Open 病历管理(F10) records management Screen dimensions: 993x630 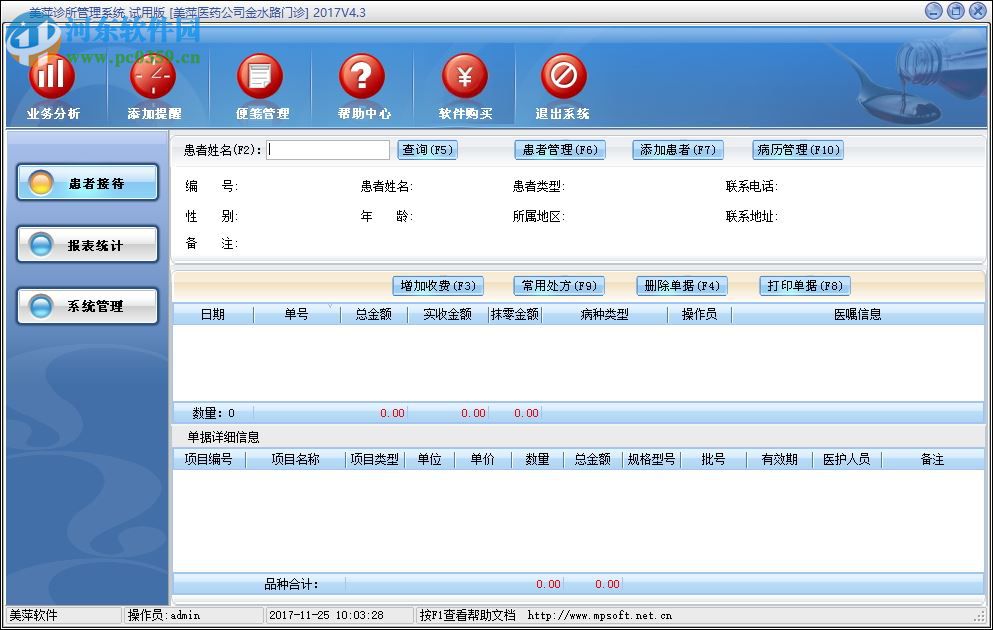coord(797,149)
